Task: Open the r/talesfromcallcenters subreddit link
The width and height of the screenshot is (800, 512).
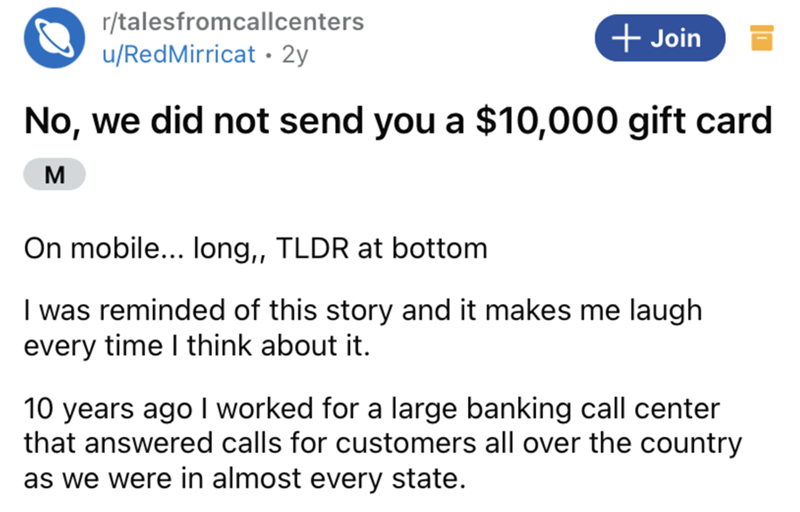Action: click(234, 22)
